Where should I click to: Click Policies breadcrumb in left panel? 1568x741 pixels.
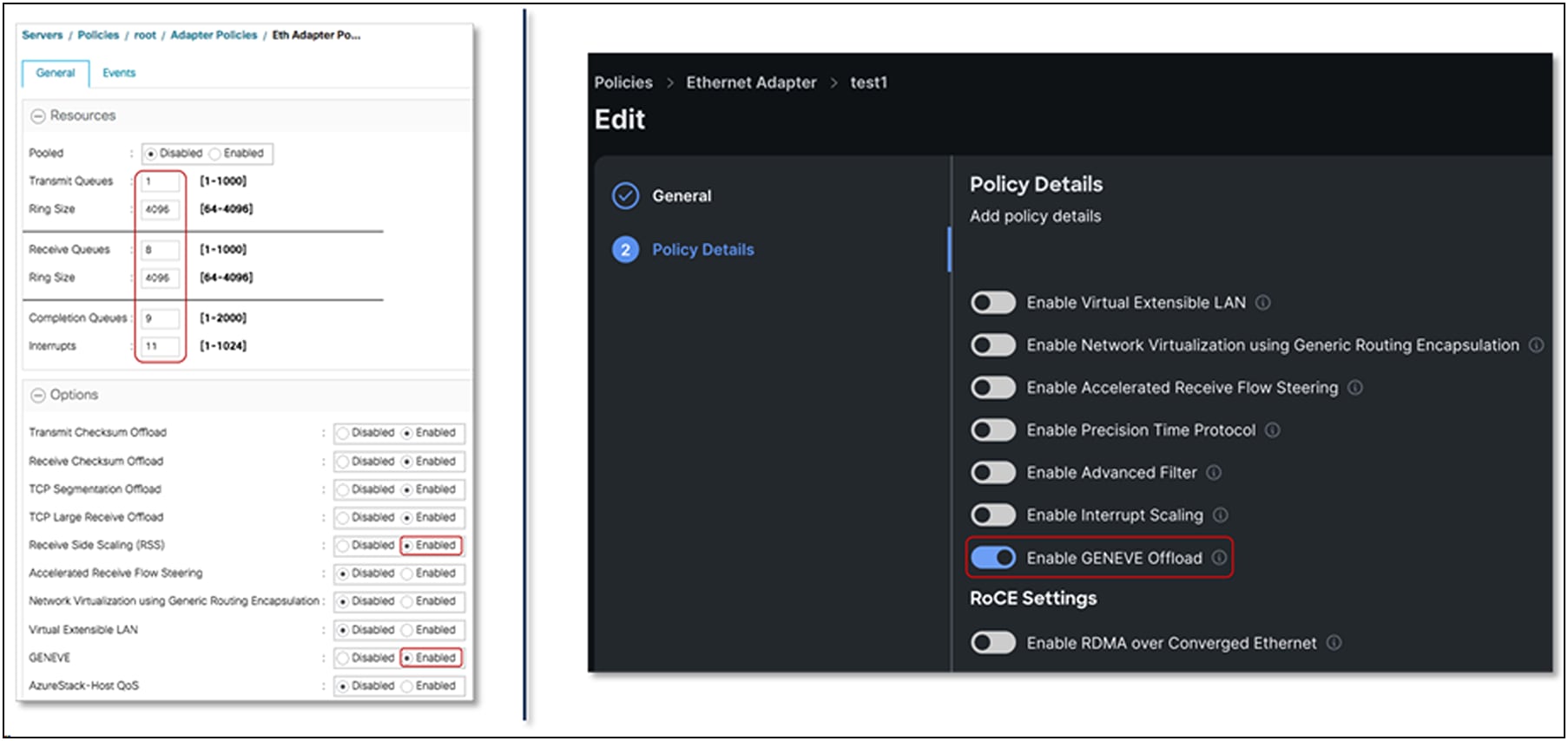tap(98, 35)
